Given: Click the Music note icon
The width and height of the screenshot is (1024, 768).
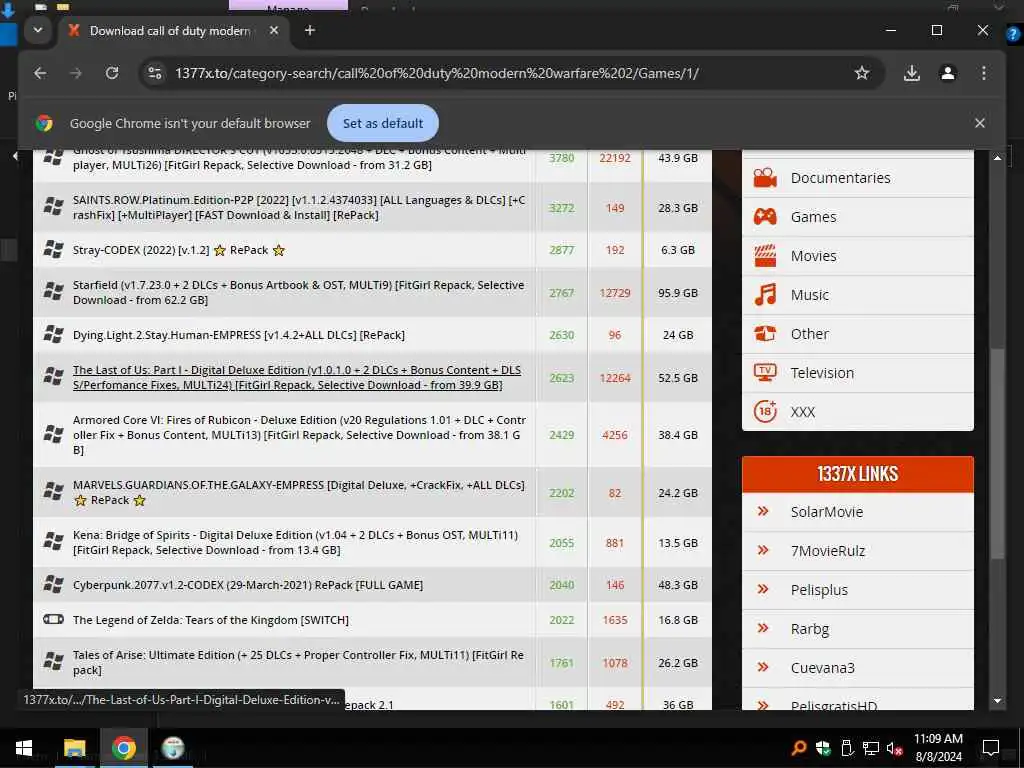Looking at the screenshot, I should point(765,295).
